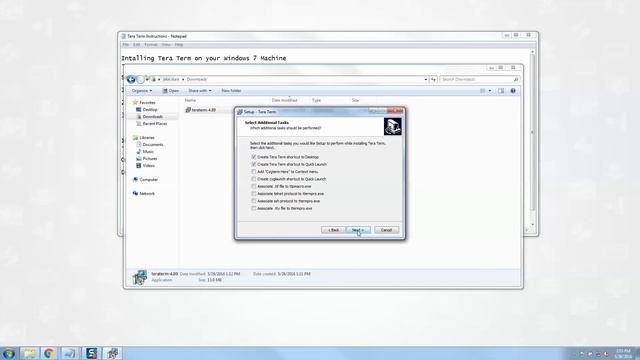640x360 pixels.
Task: Select the teraterm-4.89 file in list
Action: point(200,110)
